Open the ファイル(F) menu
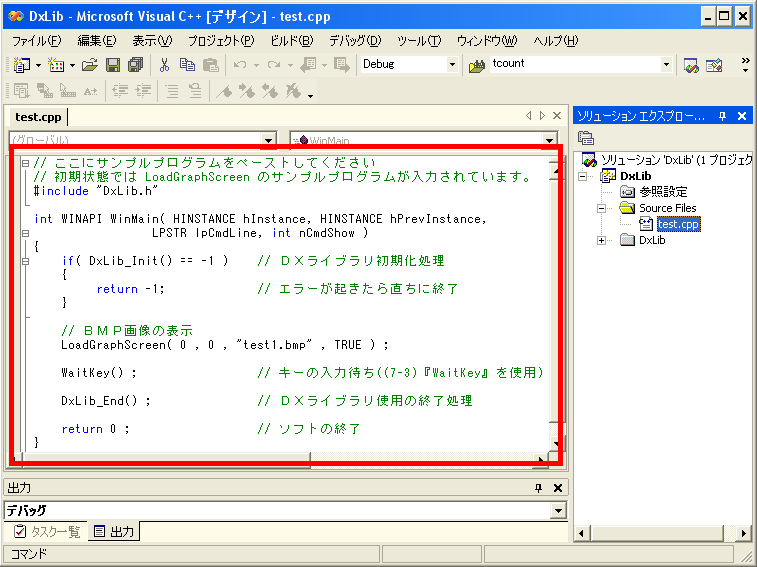Image resolution: width=757 pixels, height=567 pixels. point(36,41)
